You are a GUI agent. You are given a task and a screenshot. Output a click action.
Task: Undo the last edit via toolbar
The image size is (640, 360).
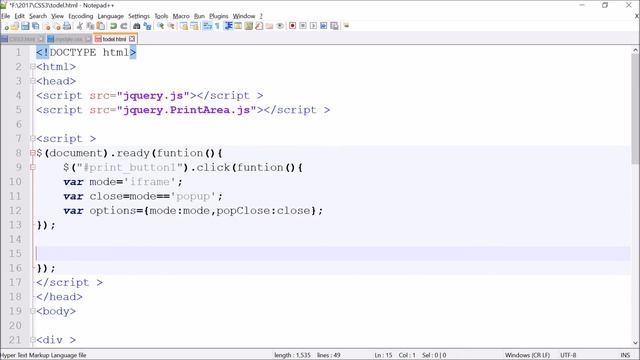pos(113,26)
